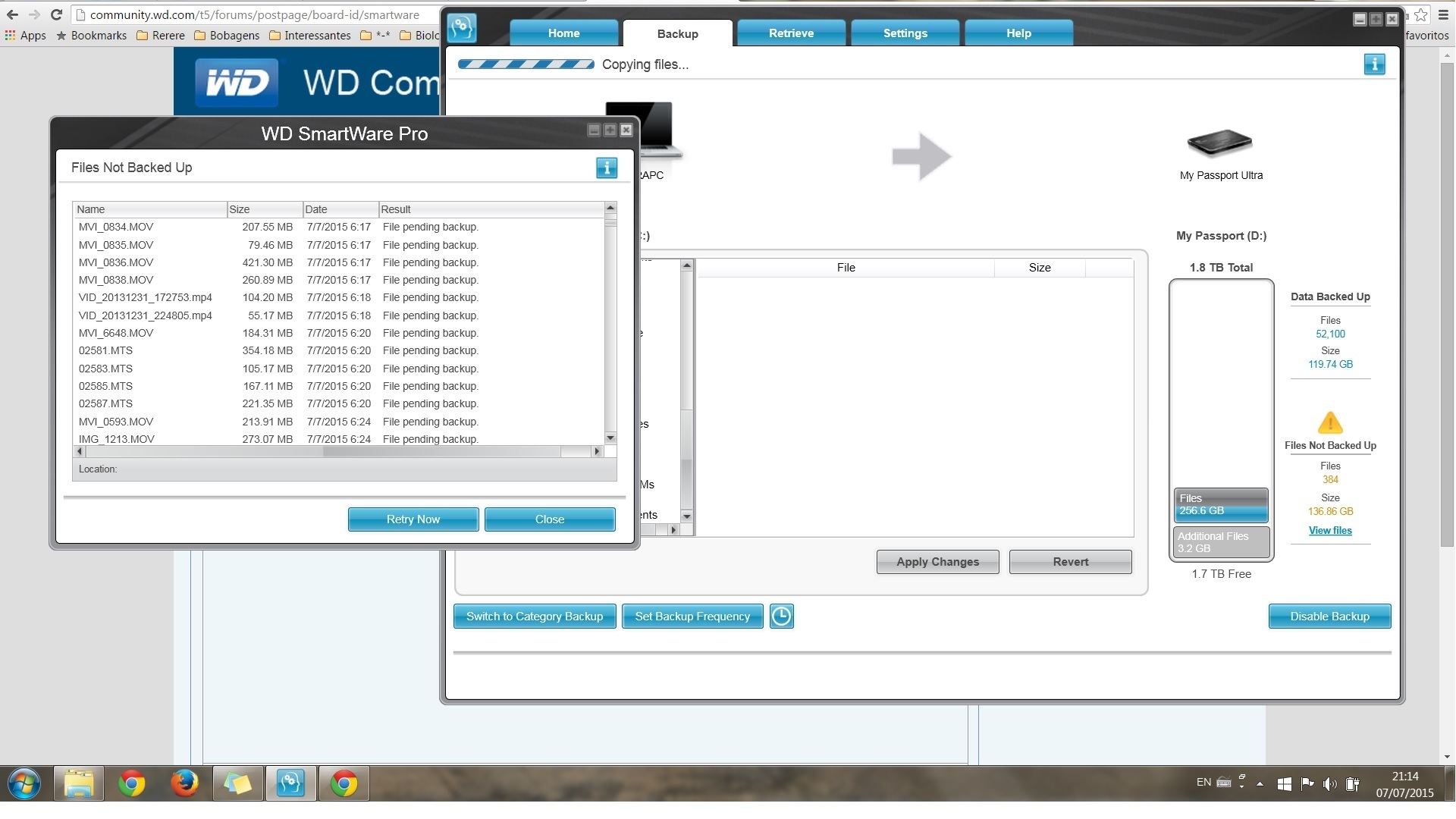Click Disable Backup button
The image size is (1456, 819).
tap(1329, 617)
